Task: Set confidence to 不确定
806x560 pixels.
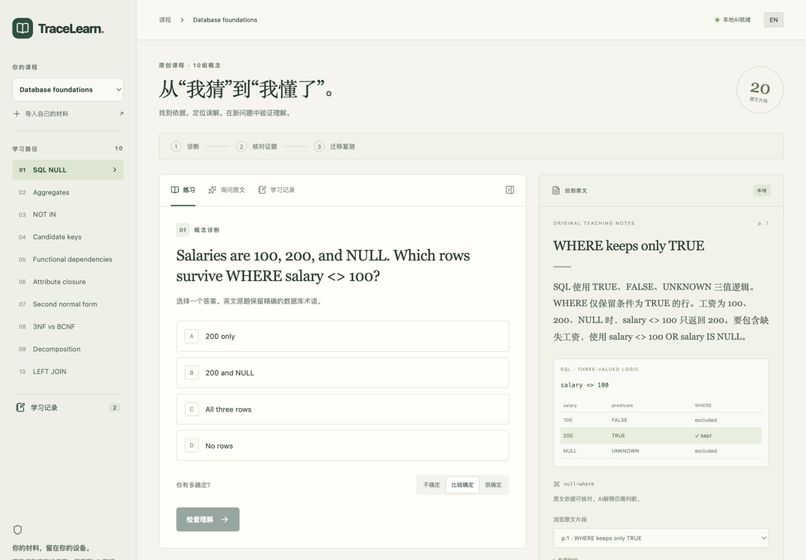Action: point(431,485)
